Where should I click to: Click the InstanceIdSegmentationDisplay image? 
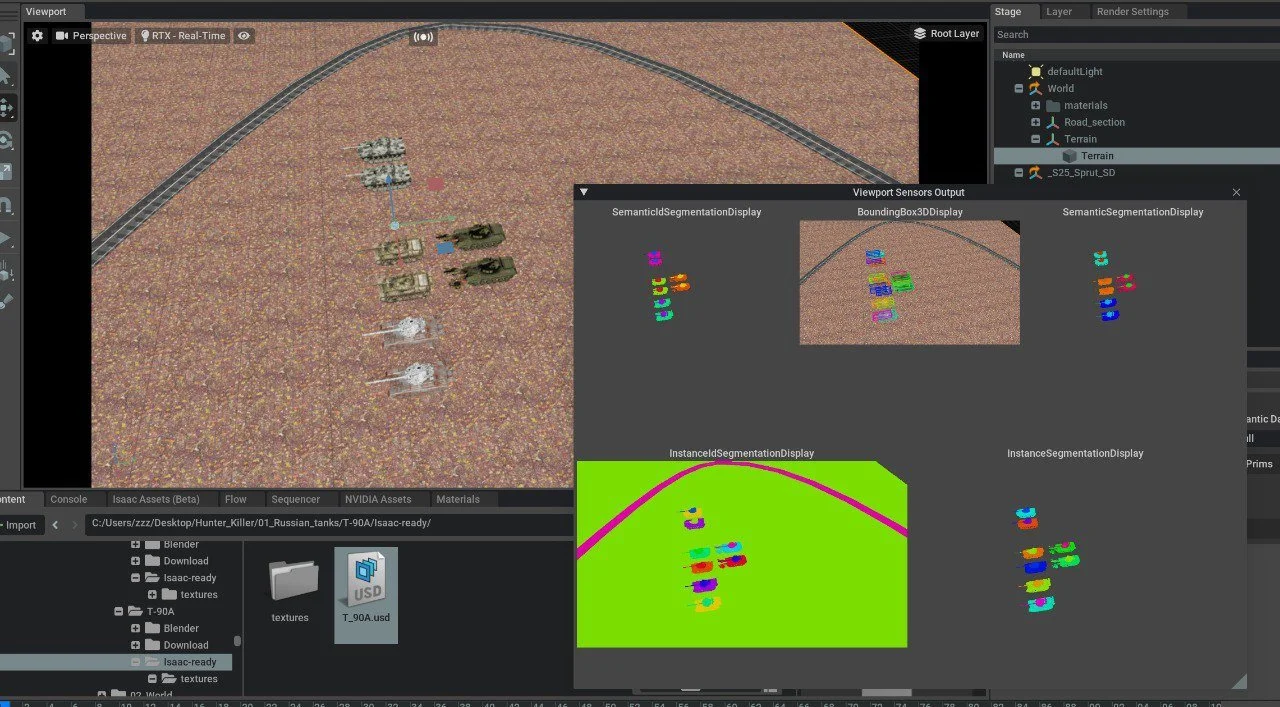pos(742,554)
